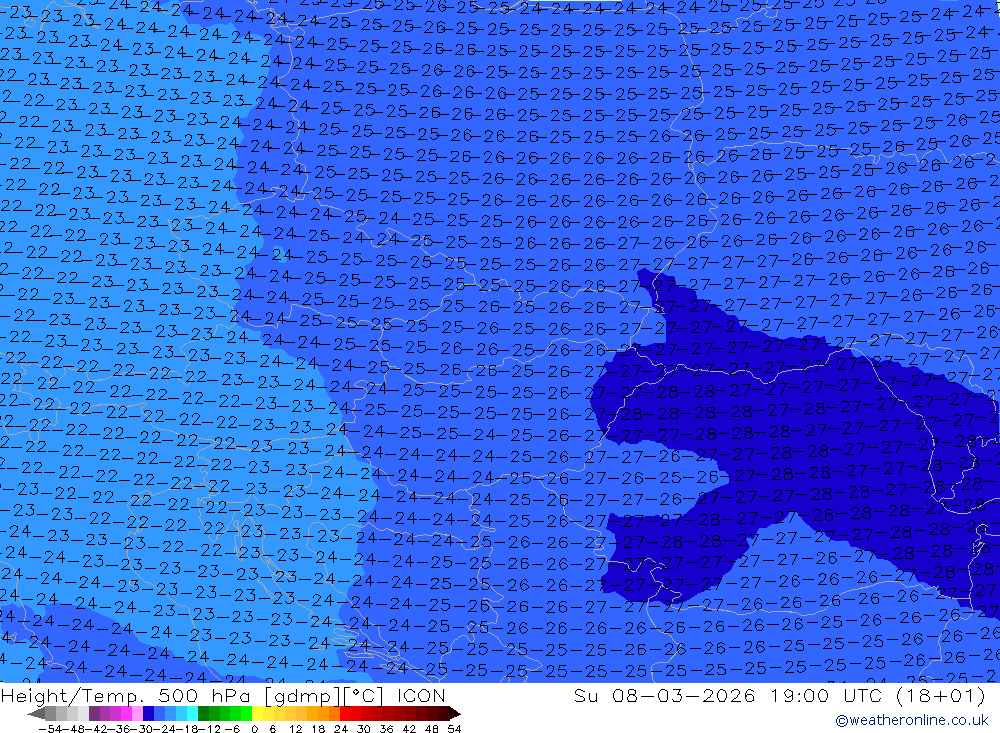Image resolution: width=1000 pixels, height=733 pixels.
Task: Click the darkest green legend swatch at -18
Action: [x=203, y=713]
